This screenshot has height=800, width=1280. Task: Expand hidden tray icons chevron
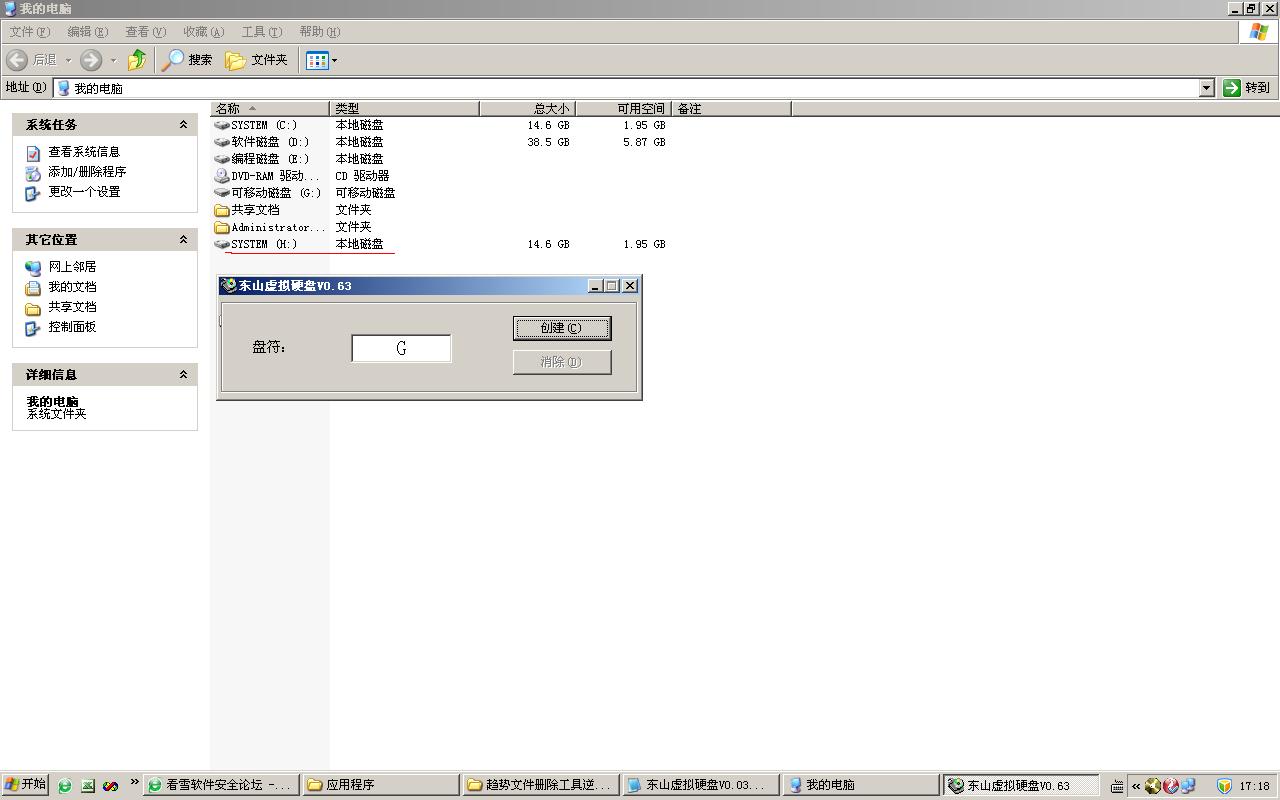(x=1136, y=786)
